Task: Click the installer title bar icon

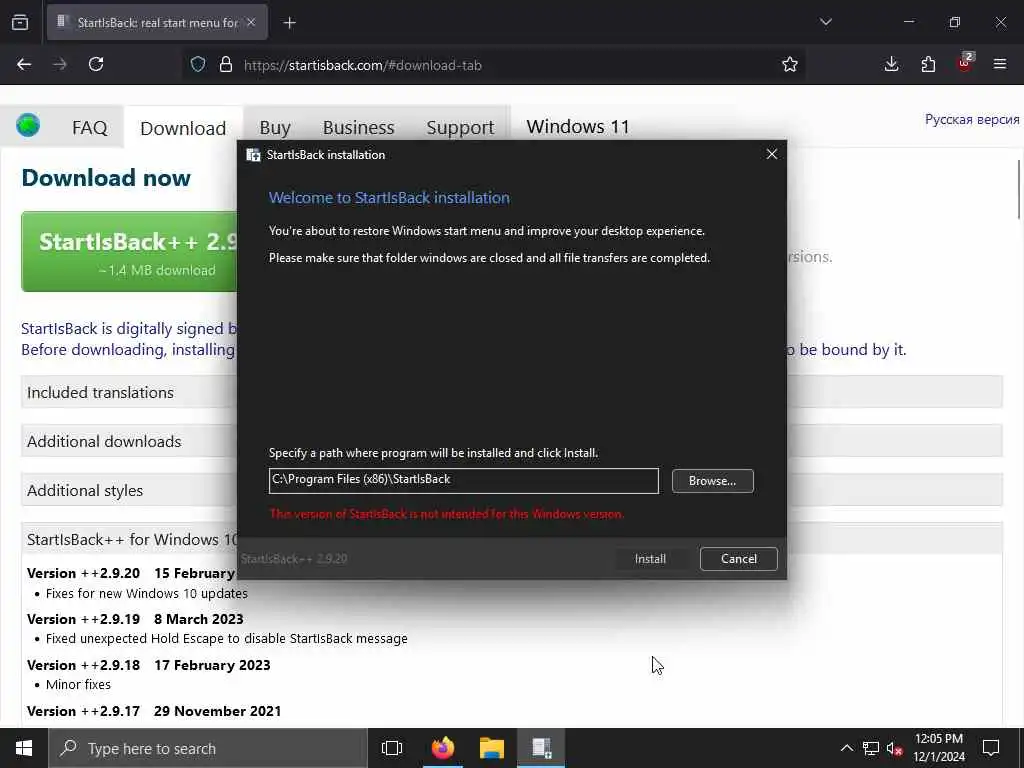Action: [x=253, y=155]
